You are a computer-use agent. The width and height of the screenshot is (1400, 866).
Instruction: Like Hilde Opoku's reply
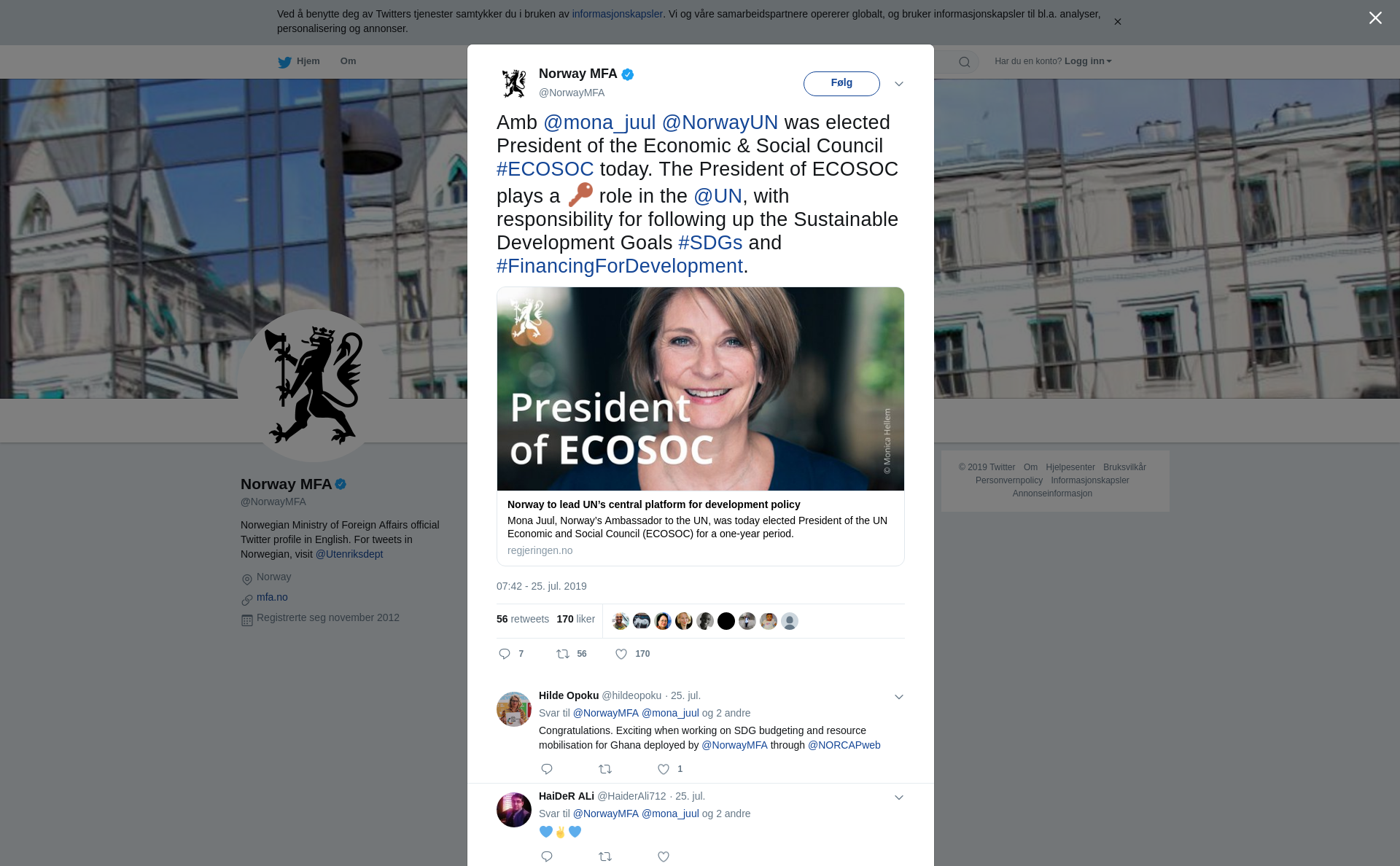coord(664,769)
